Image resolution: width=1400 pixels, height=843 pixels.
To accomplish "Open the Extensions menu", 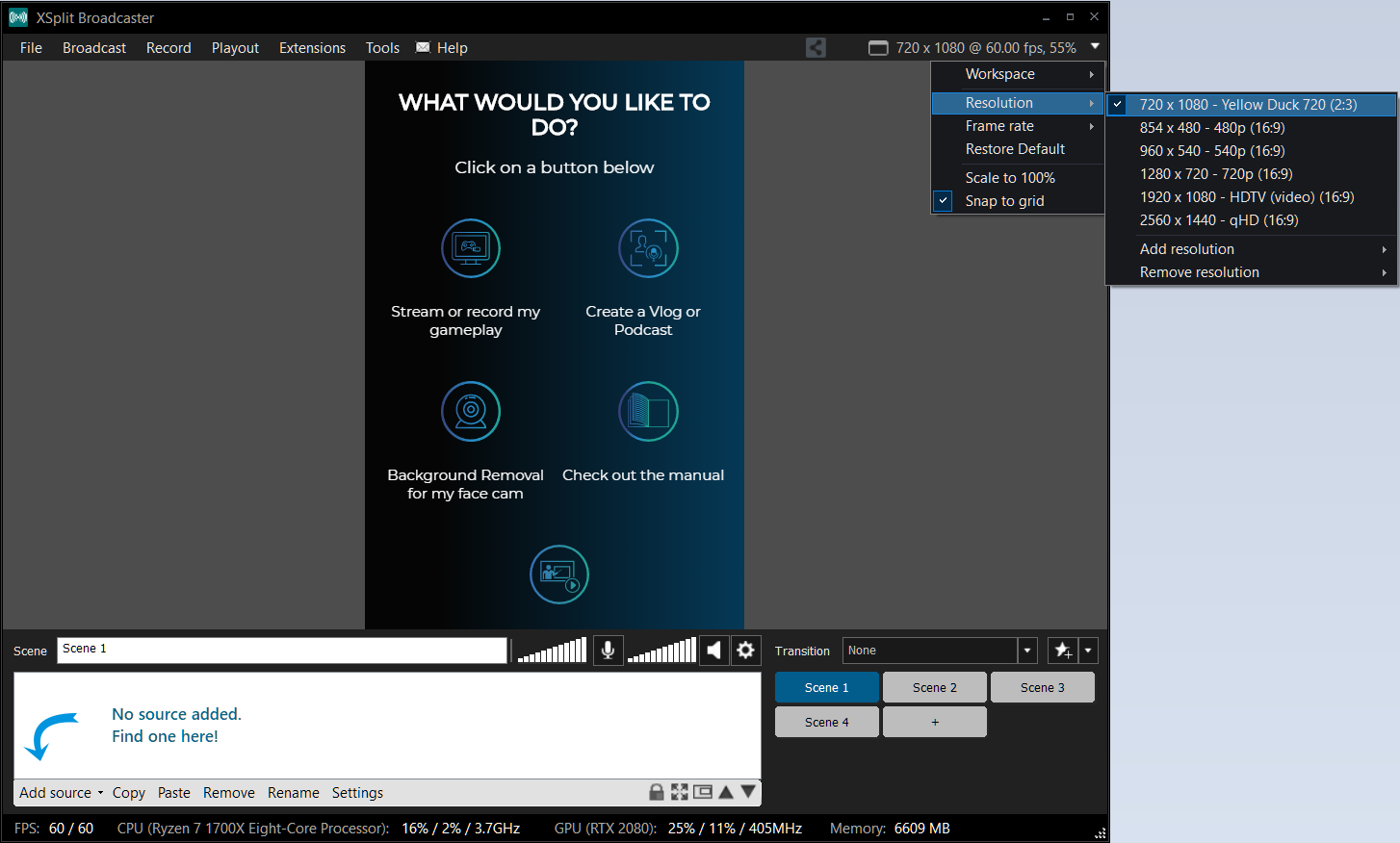I will (312, 48).
